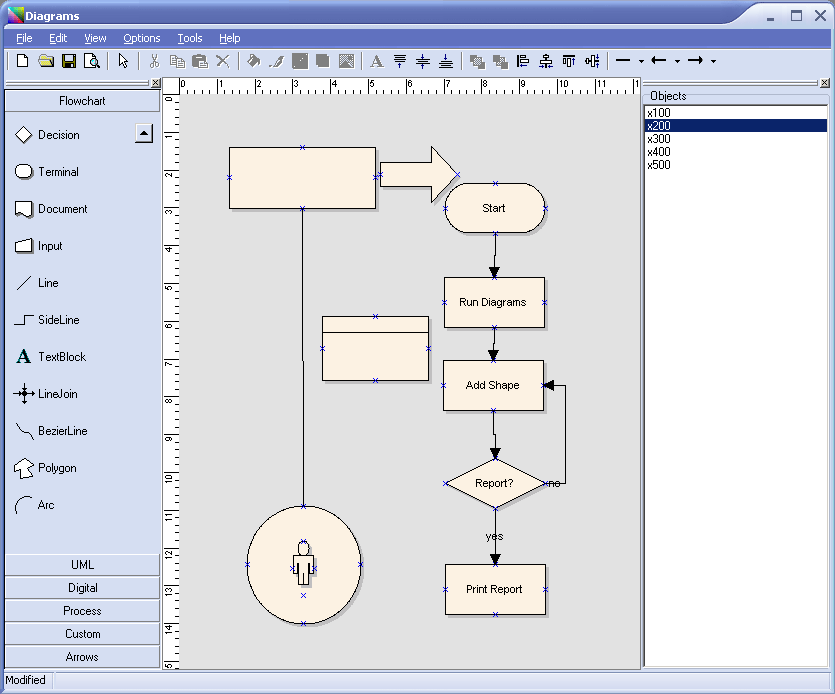Screen dimensions: 835x694
Task: Choose pen line color tool
Action: 276,61
